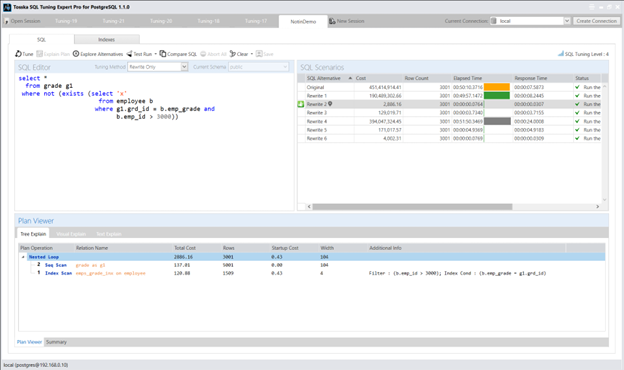Click the database icon in Current Connection
The height and width of the screenshot is (370, 624).
(x=494, y=21)
